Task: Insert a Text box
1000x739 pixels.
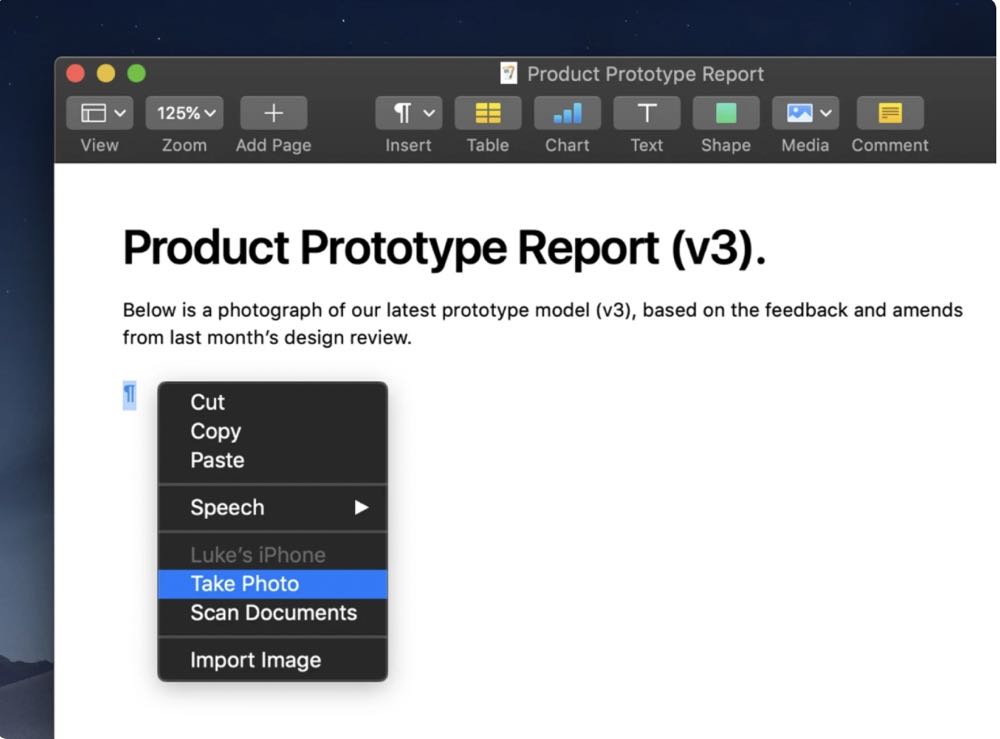Action: (646, 113)
